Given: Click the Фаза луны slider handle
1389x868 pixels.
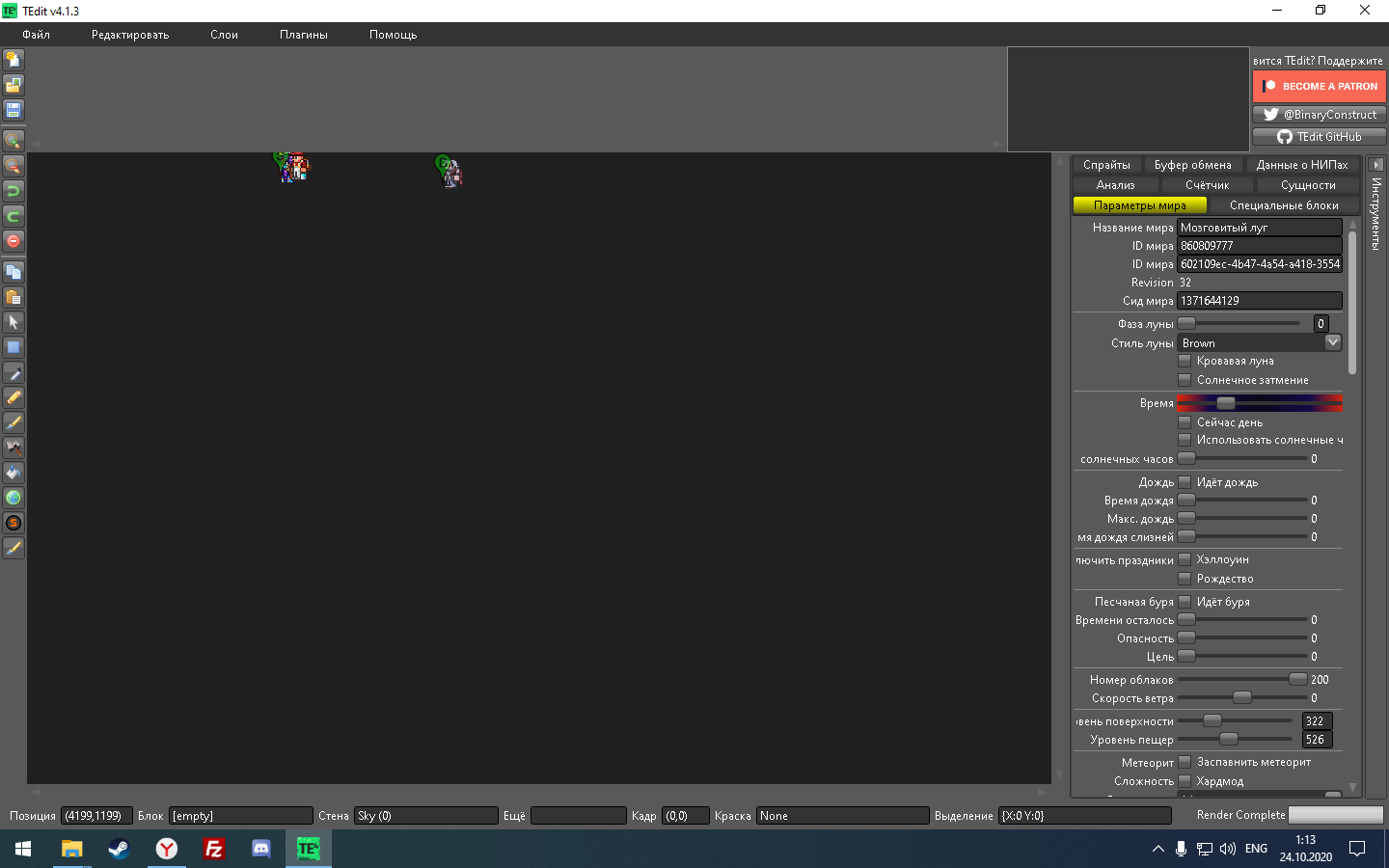Looking at the screenshot, I should point(1187,324).
